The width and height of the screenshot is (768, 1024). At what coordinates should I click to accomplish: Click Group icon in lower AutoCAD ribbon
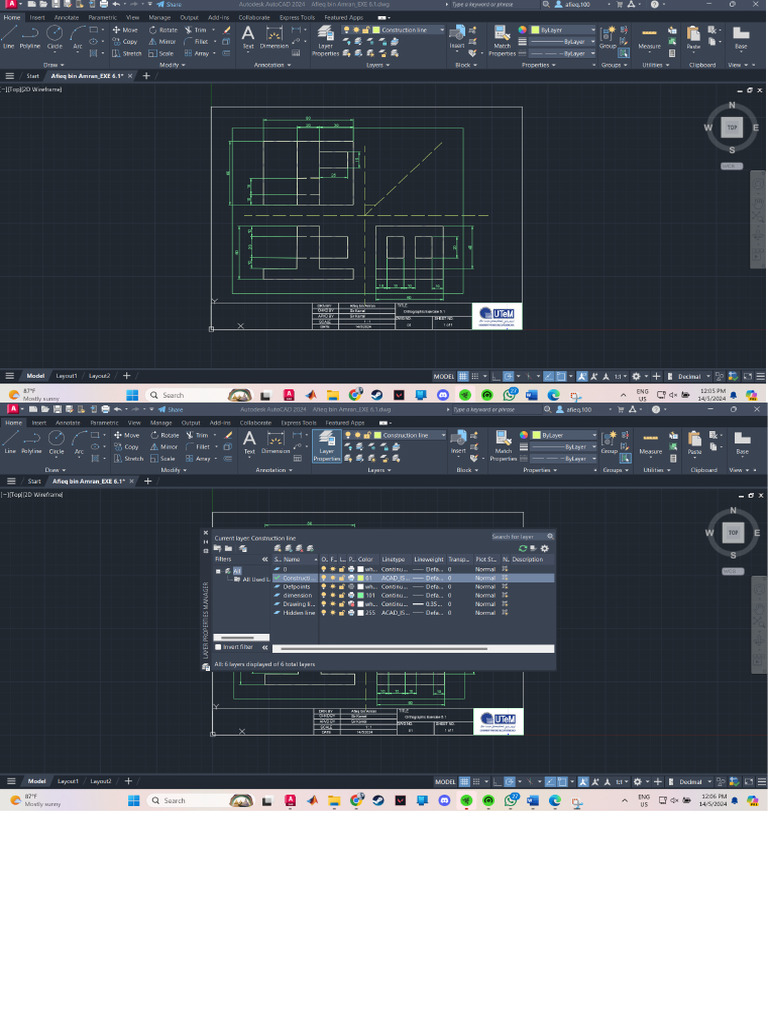(x=609, y=441)
